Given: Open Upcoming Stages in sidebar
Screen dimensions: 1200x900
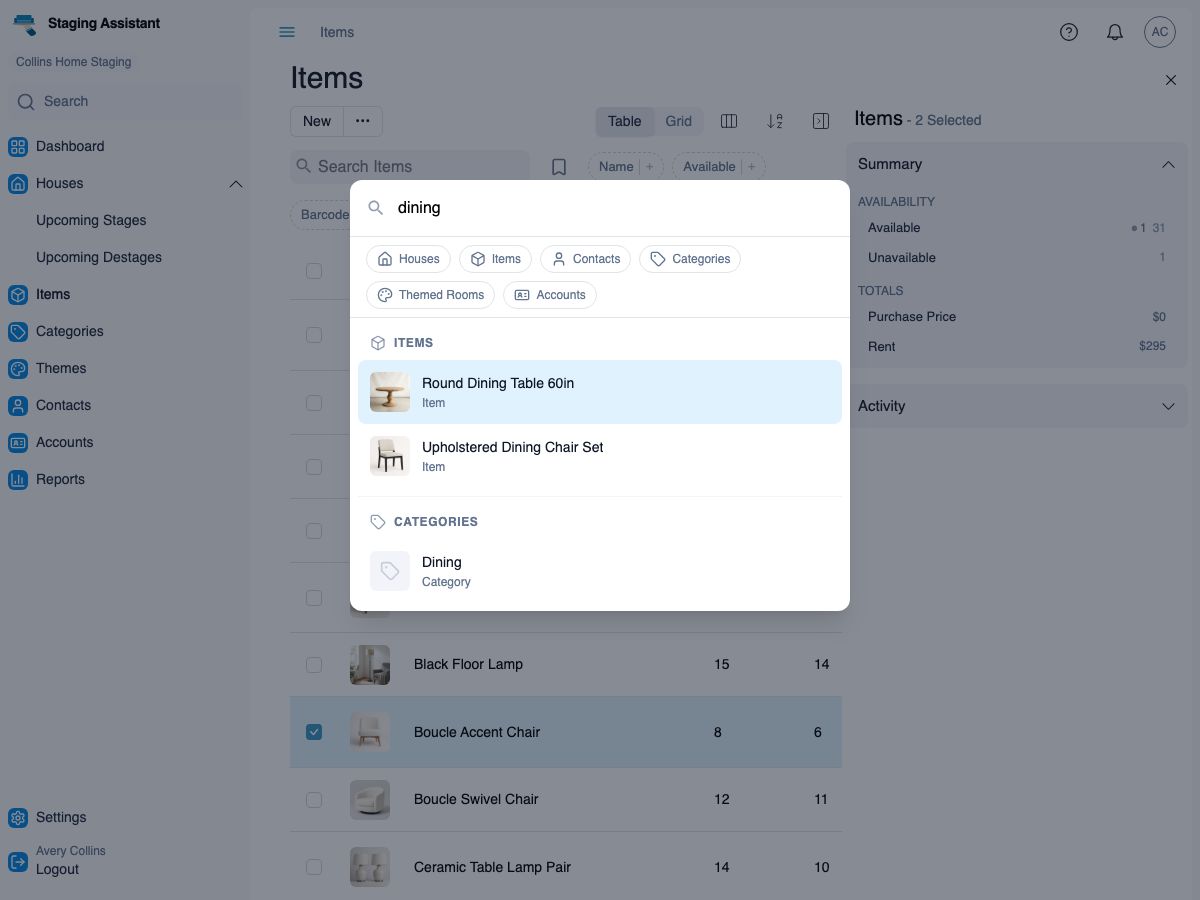Looking at the screenshot, I should click(x=91, y=221).
